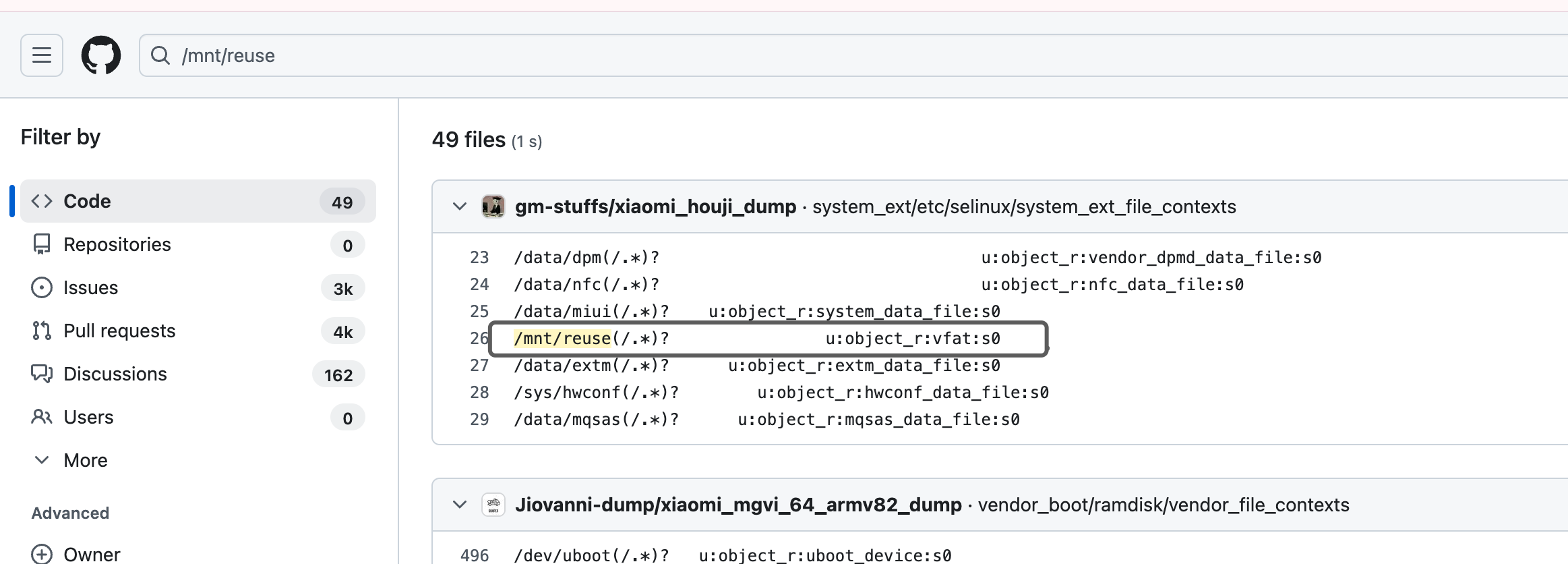Open gm-stuffs/xiaomi_houji_dump repository link

[x=655, y=206]
